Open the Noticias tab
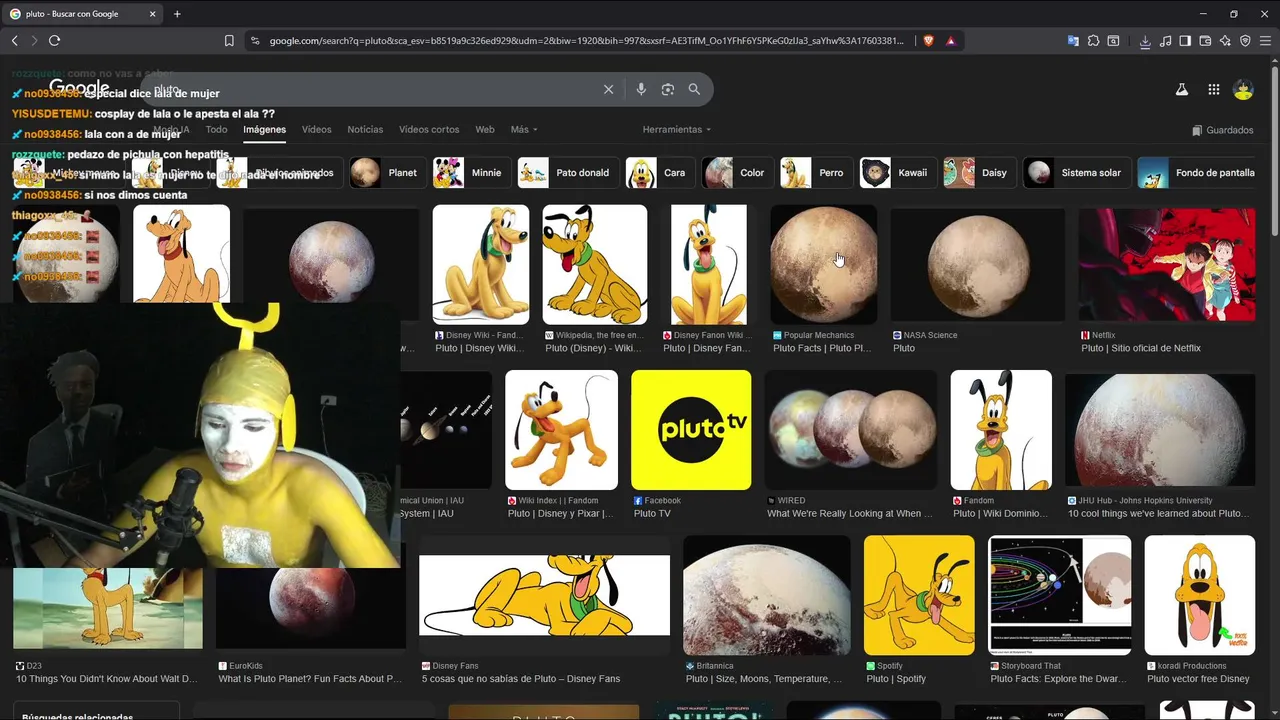 [365, 129]
